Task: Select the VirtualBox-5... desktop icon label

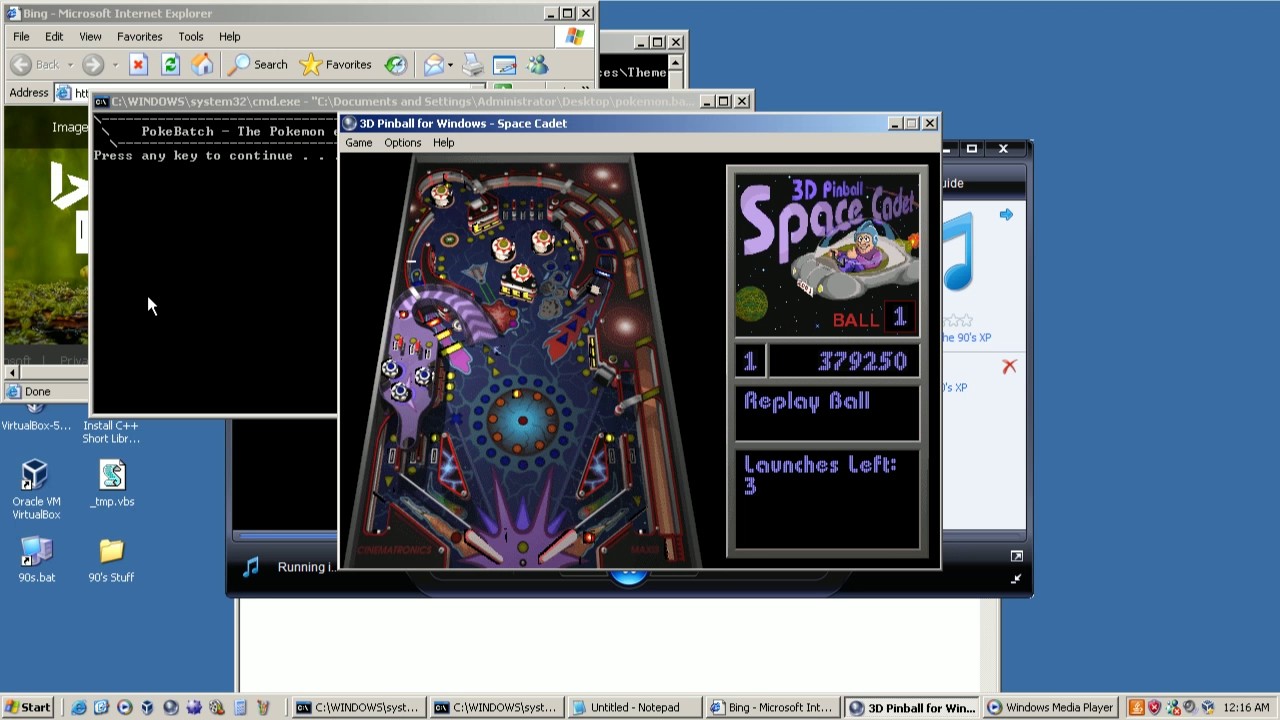Action: pyautogui.click(x=36, y=425)
